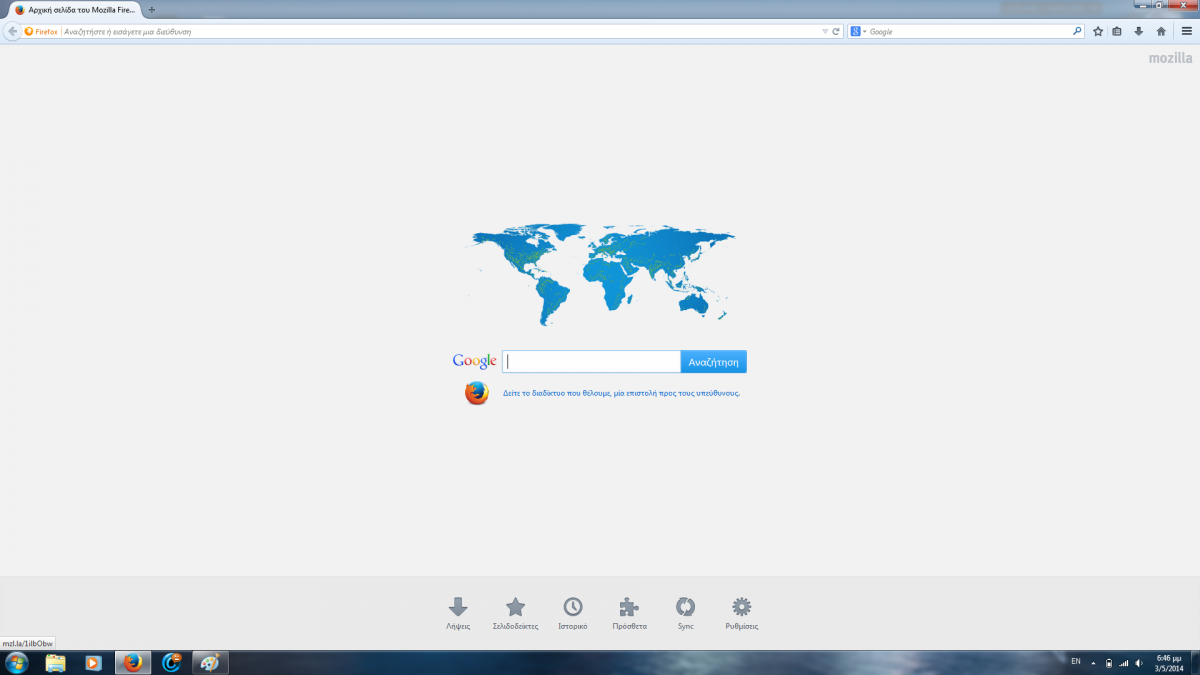
Task: Reload the page with the refresh icon
Action: point(836,31)
